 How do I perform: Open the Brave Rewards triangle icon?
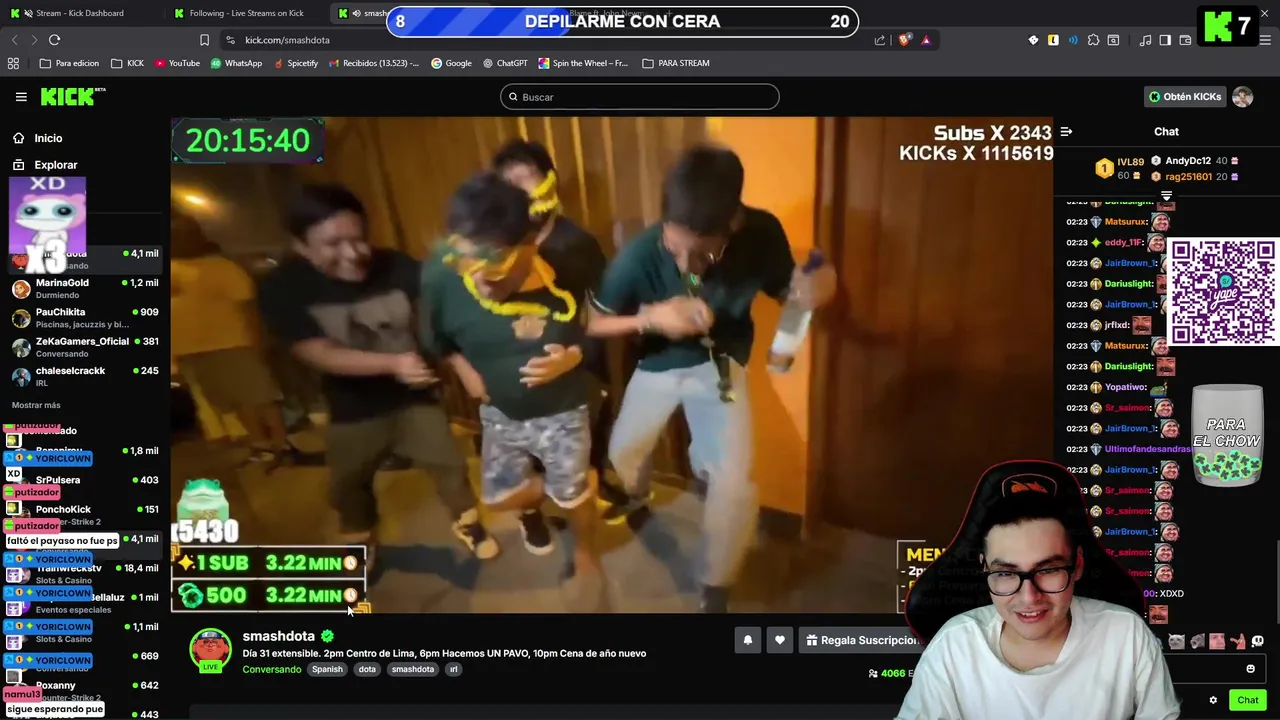[926, 40]
